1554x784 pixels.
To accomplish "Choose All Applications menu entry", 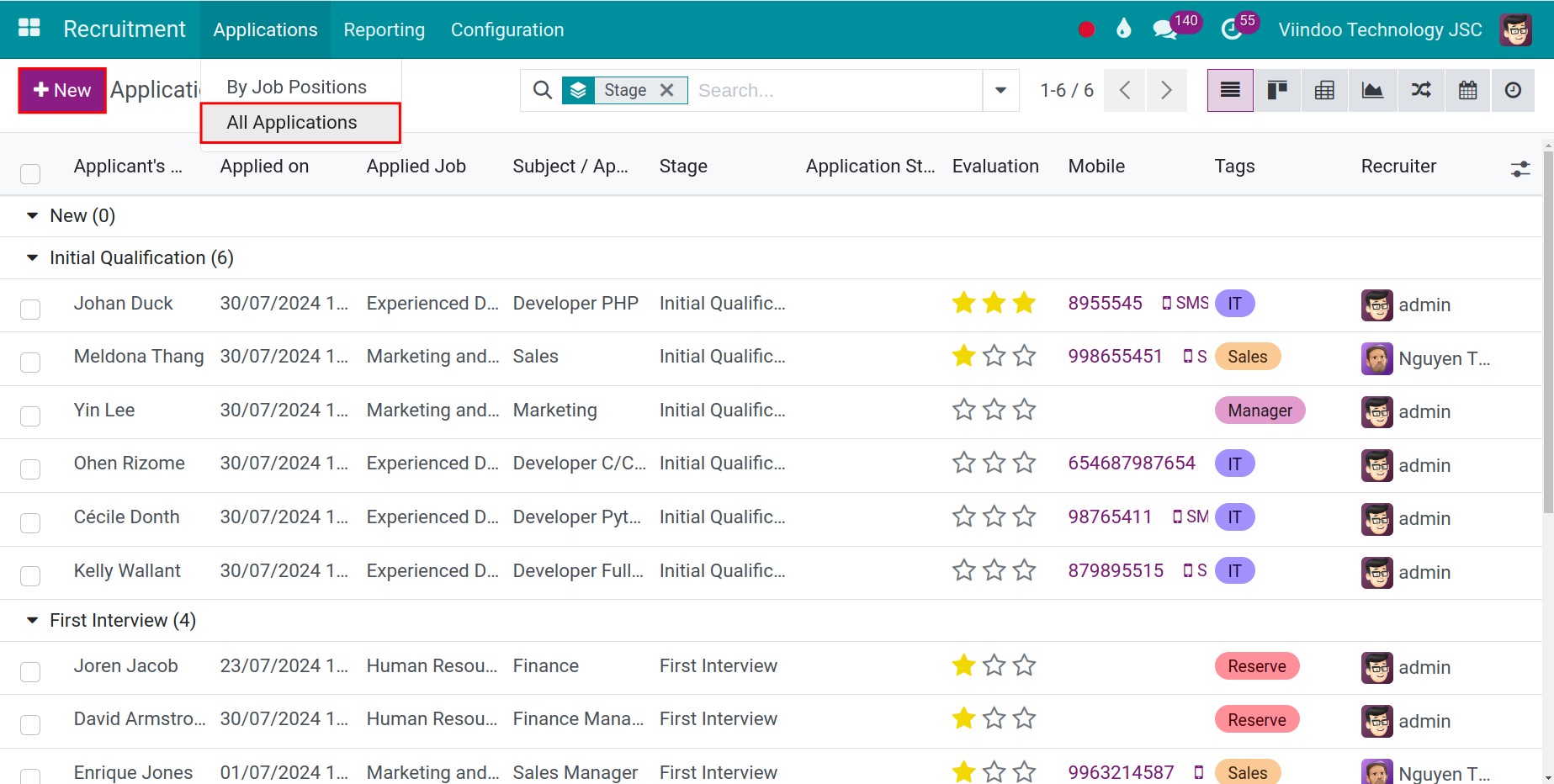I will pyautogui.click(x=300, y=123).
